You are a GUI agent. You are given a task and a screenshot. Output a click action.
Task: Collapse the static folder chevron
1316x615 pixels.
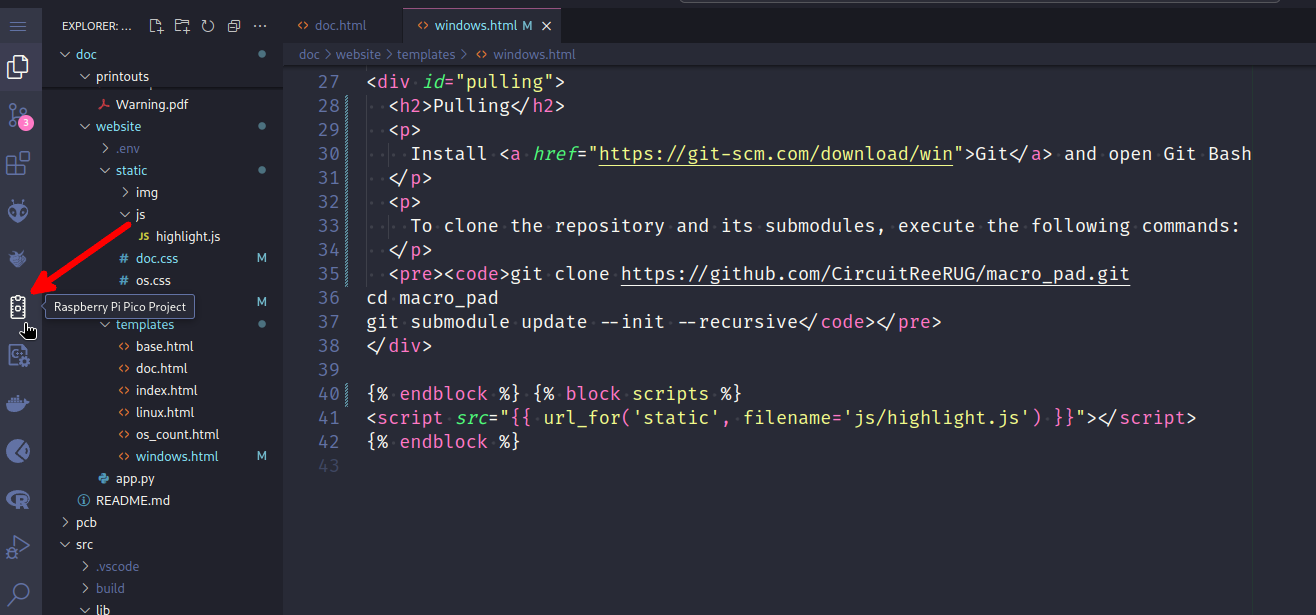(105, 171)
